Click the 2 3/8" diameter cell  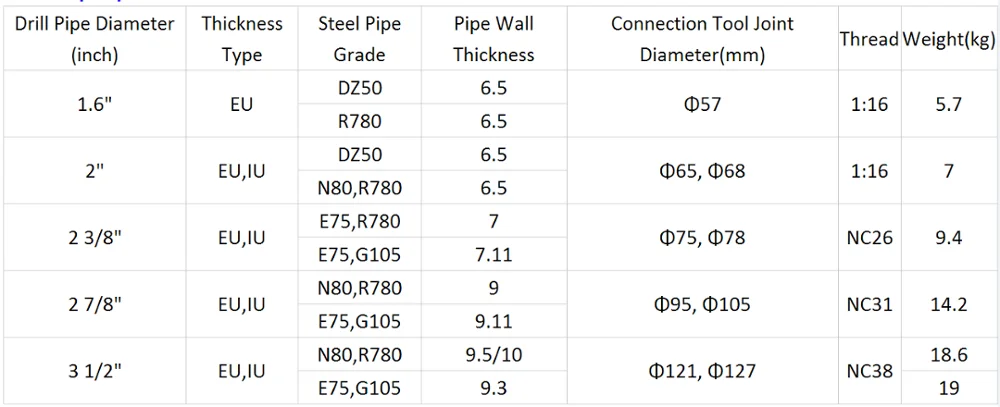(96, 238)
